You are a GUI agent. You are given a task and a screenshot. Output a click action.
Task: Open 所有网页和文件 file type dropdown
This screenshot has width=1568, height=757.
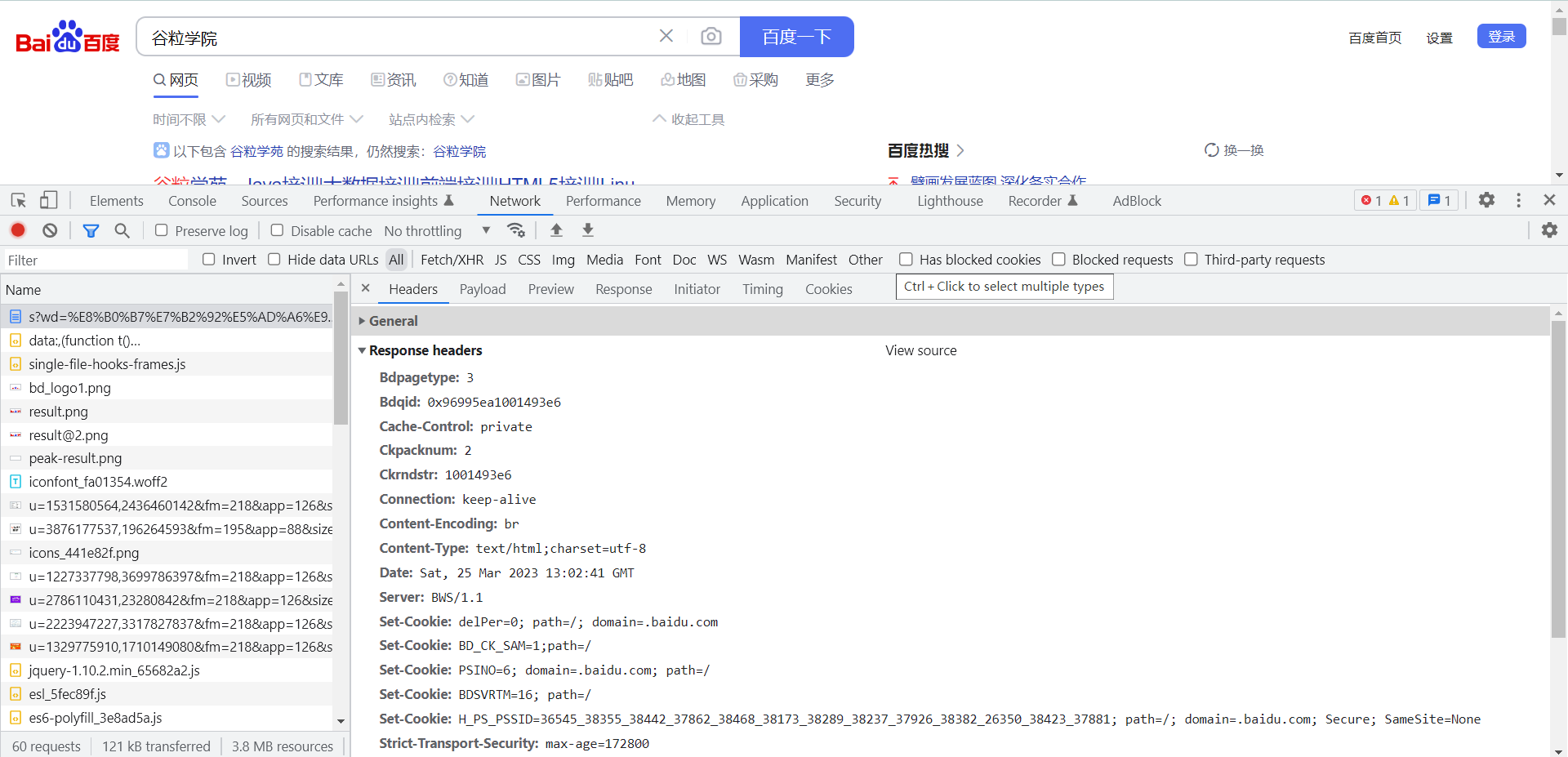306,119
